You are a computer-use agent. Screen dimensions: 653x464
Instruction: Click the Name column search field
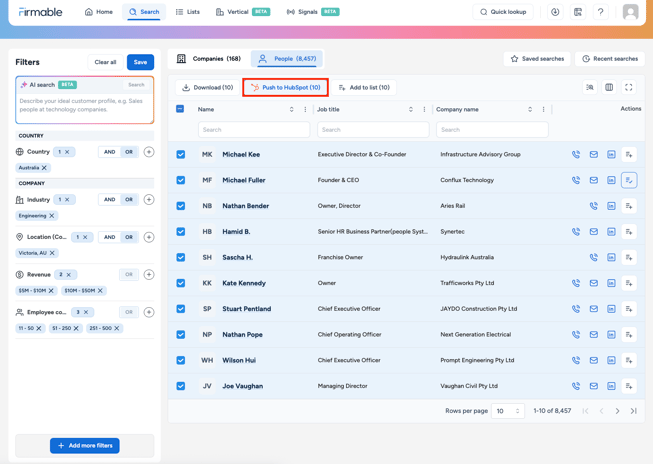[x=254, y=130]
